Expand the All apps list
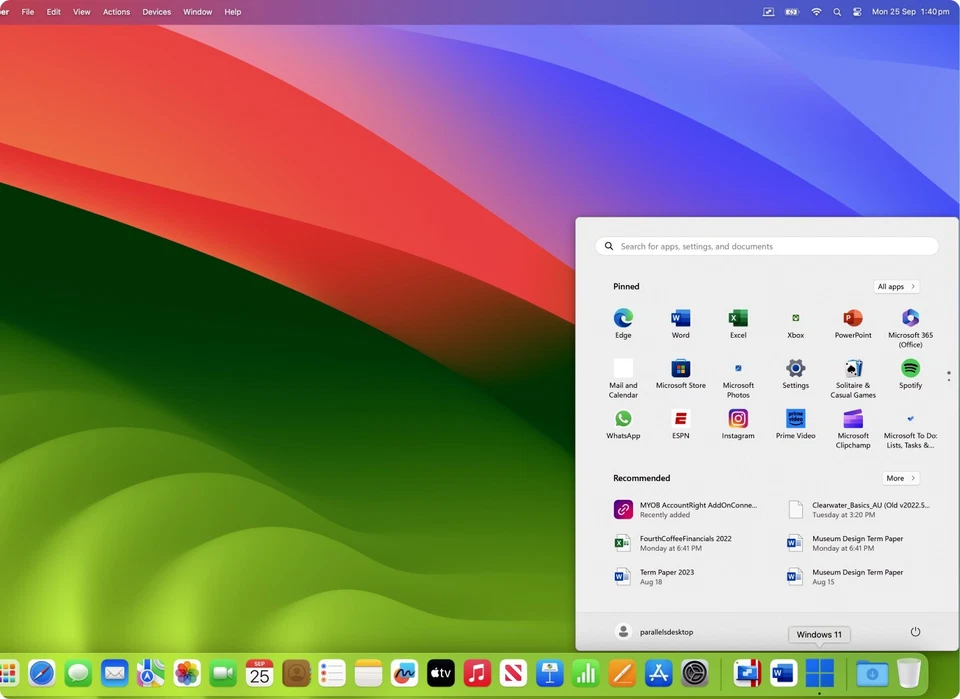Screen dimensions: 960x699 (895, 286)
